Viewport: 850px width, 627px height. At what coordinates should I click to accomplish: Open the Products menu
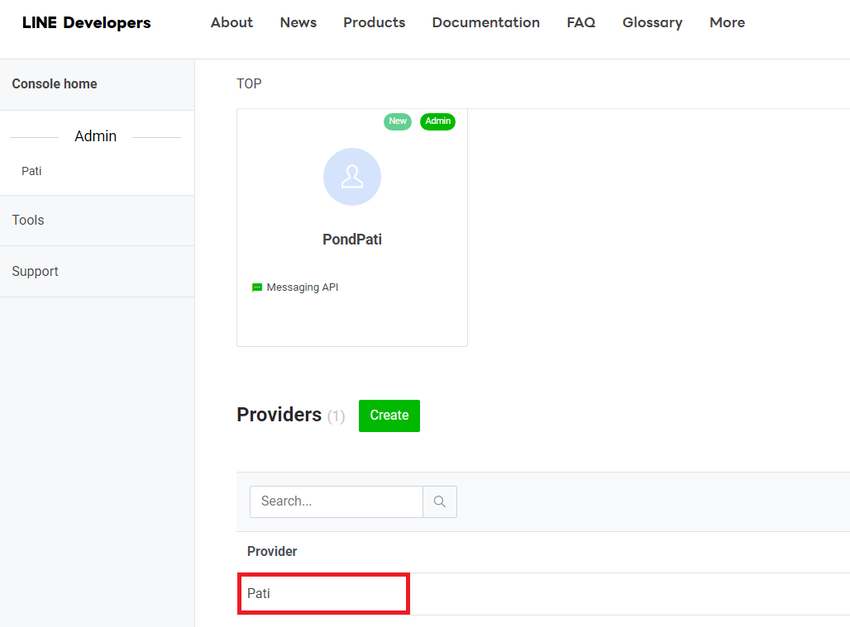[x=374, y=23]
